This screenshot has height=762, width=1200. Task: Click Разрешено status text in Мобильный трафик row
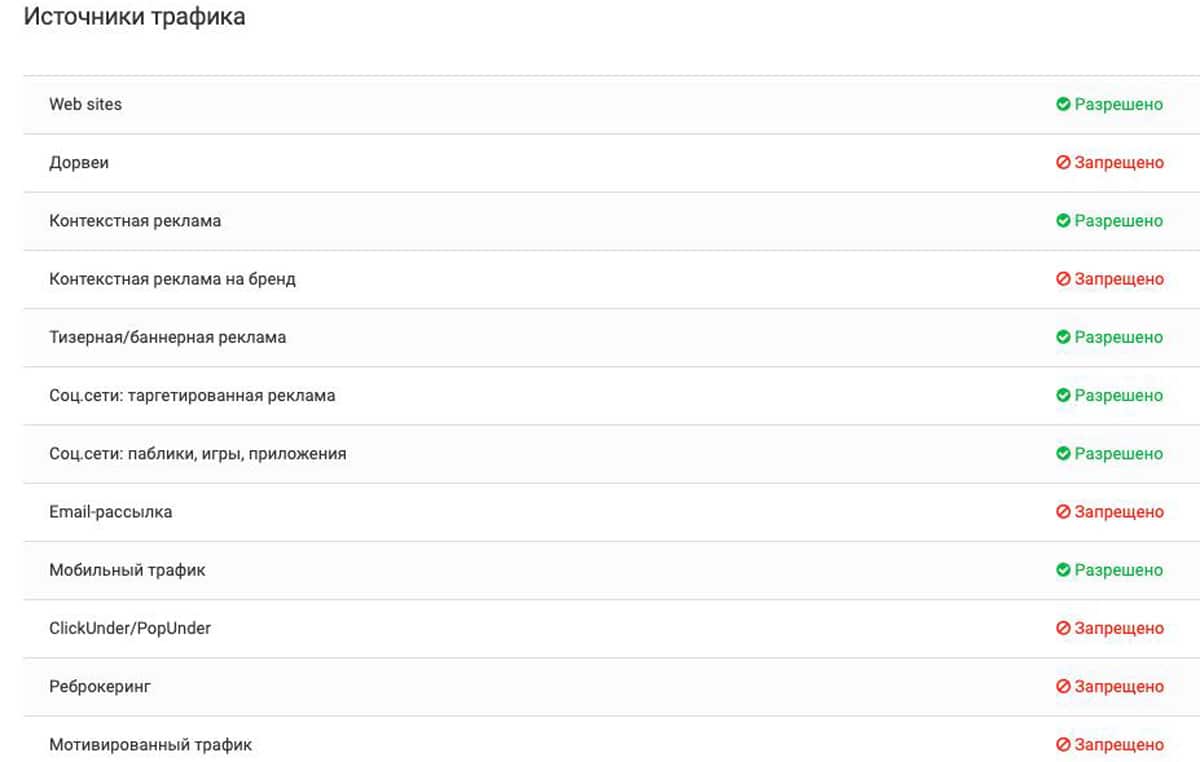point(1119,570)
